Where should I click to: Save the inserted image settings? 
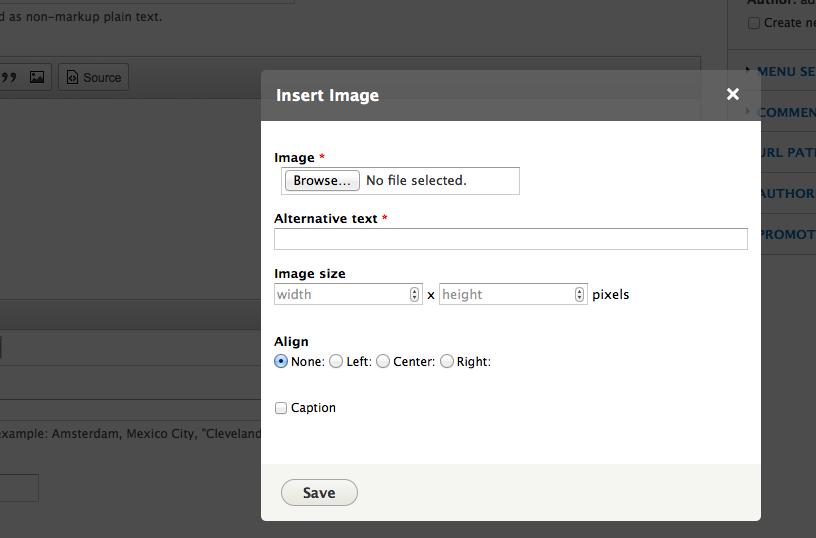(319, 493)
